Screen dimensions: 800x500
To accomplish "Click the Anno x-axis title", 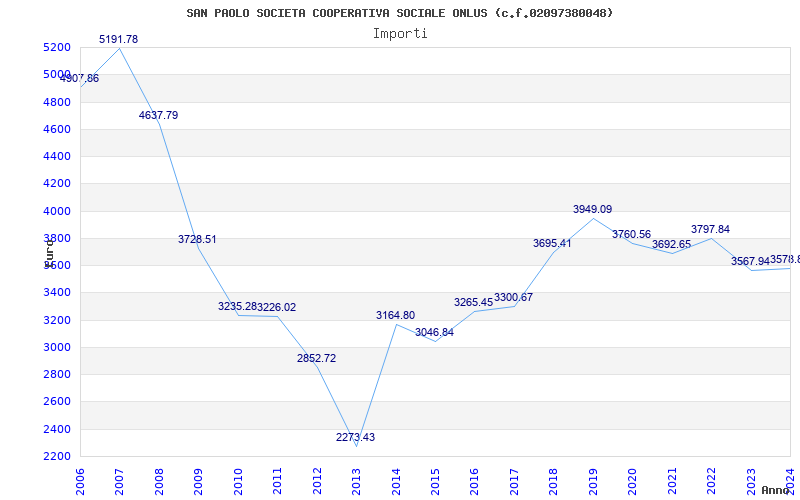I will (774, 490).
